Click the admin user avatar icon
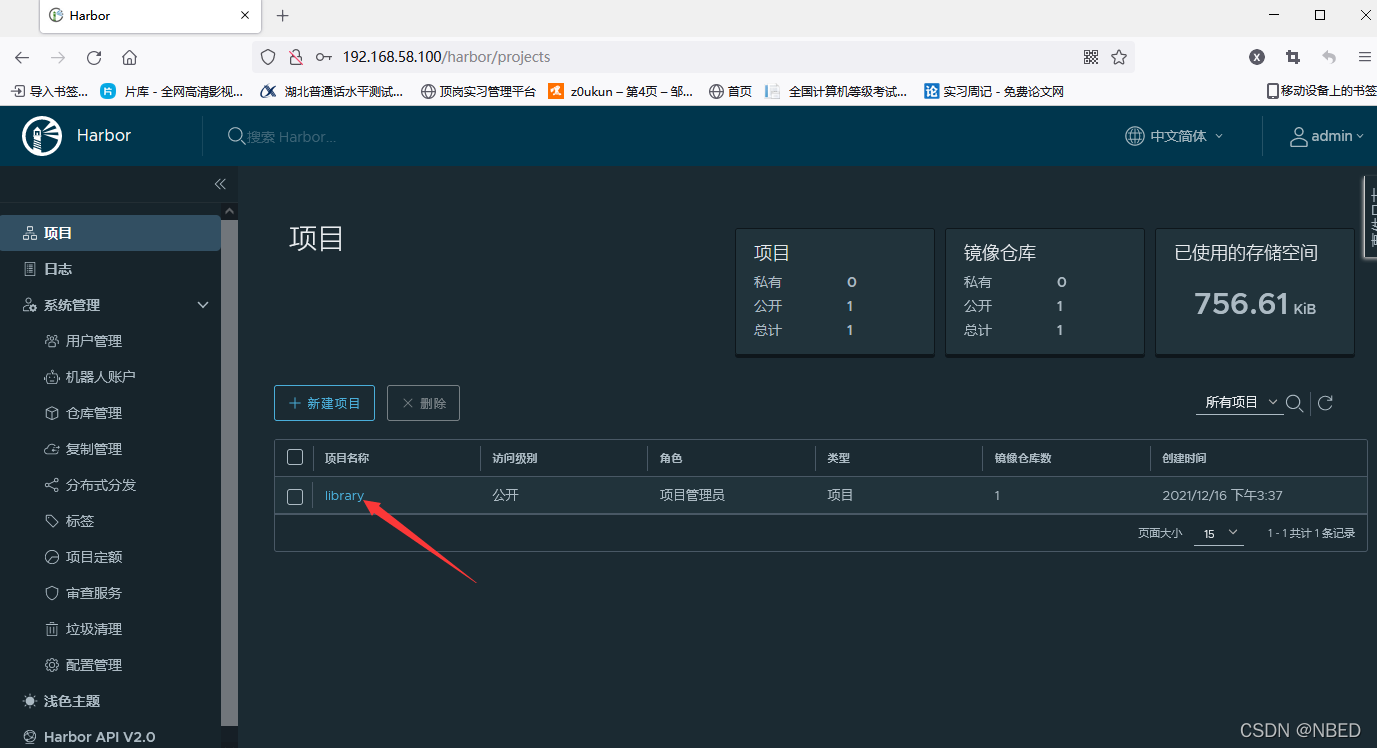Screen dimensions: 1377x748 click(1299, 136)
